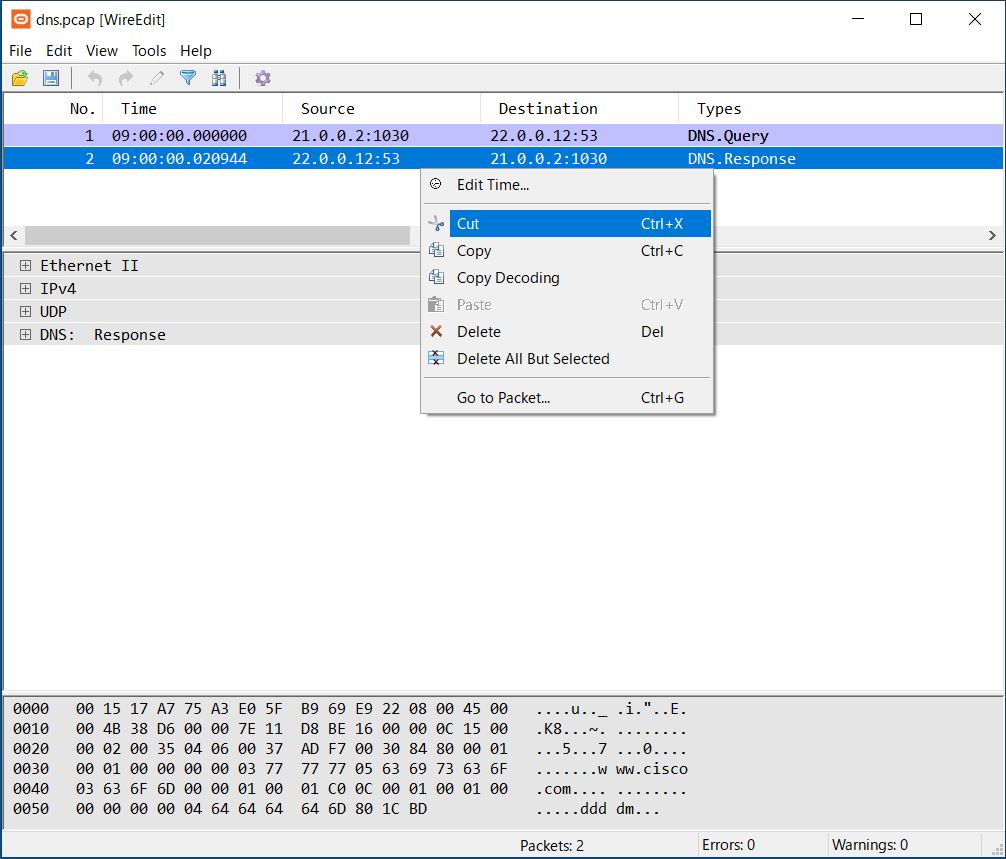Expand the IPv4 tree node

pyautogui.click(x=25, y=289)
